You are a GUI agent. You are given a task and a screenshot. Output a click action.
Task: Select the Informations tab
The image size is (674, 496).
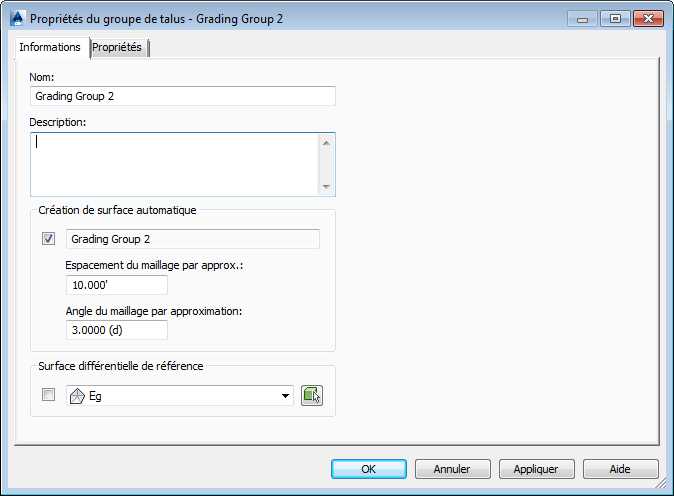(50, 48)
